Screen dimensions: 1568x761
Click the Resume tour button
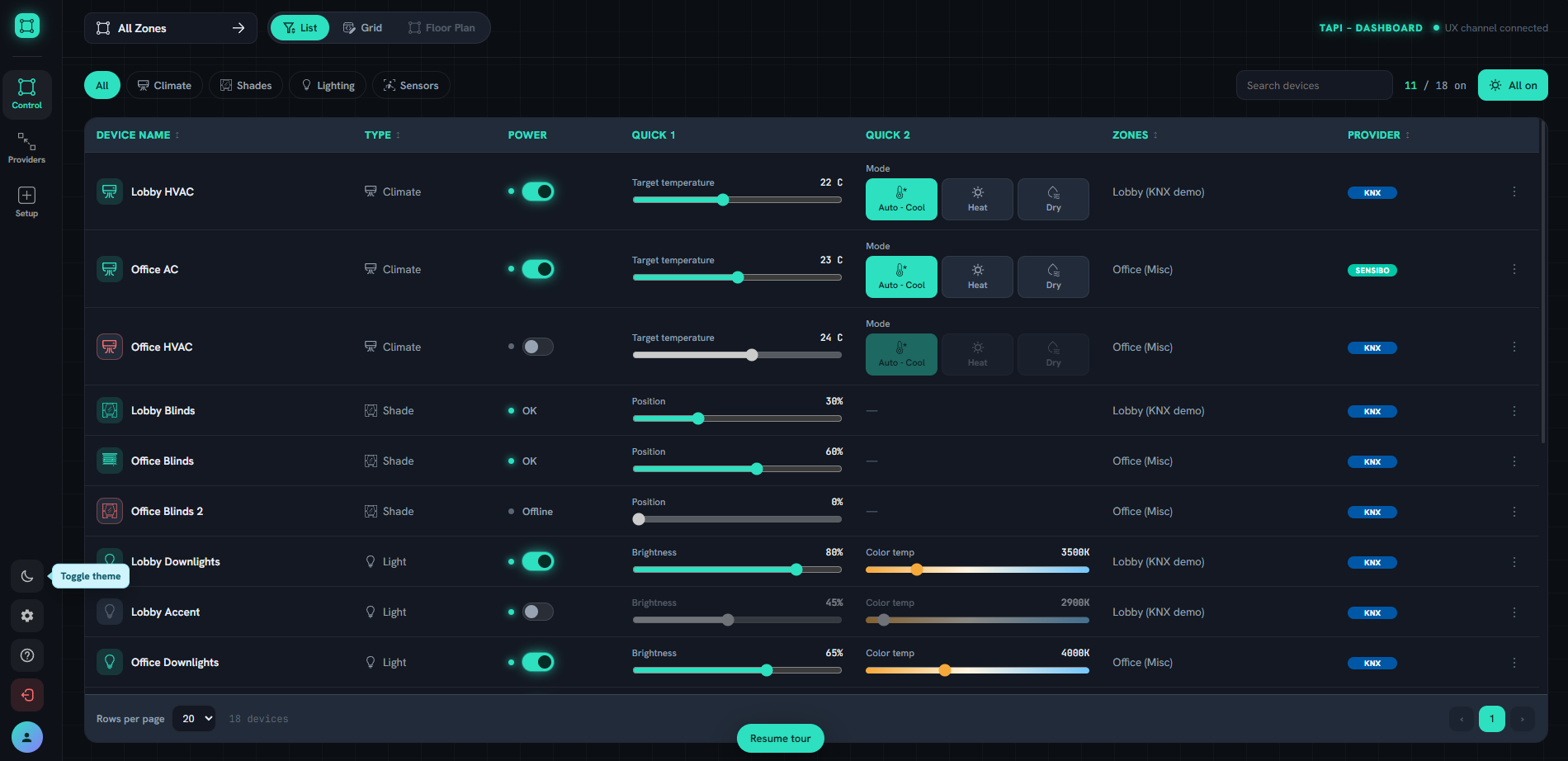[780, 738]
